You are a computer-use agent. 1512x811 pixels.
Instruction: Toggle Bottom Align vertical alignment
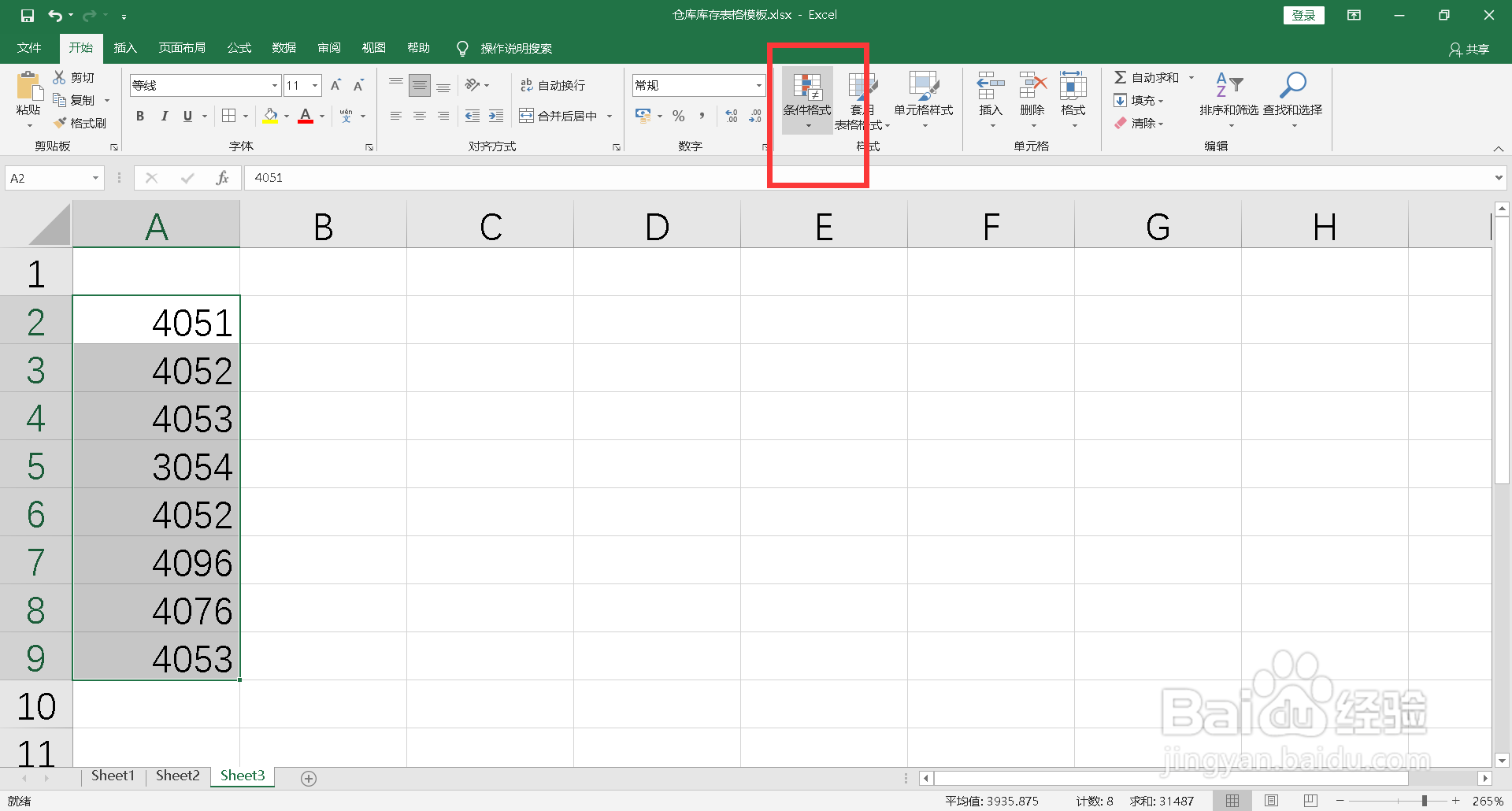pyautogui.click(x=443, y=85)
